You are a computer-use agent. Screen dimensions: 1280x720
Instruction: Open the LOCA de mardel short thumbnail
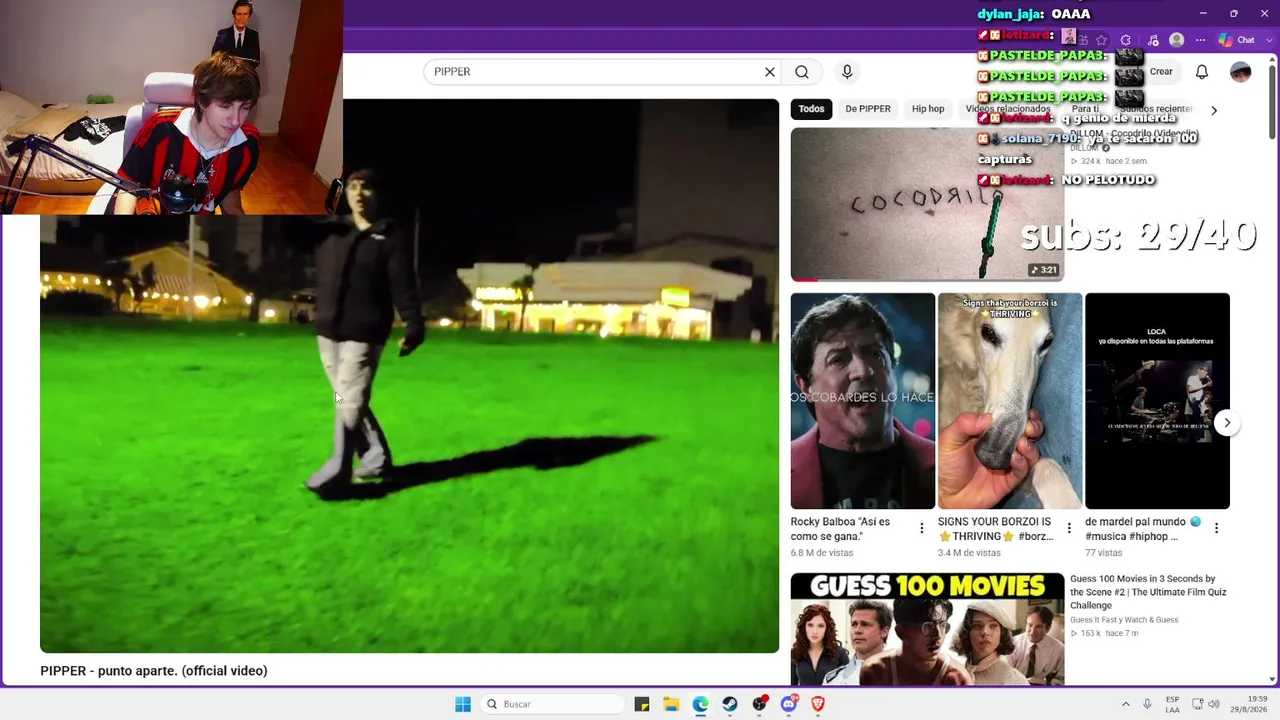coord(1157,401)
